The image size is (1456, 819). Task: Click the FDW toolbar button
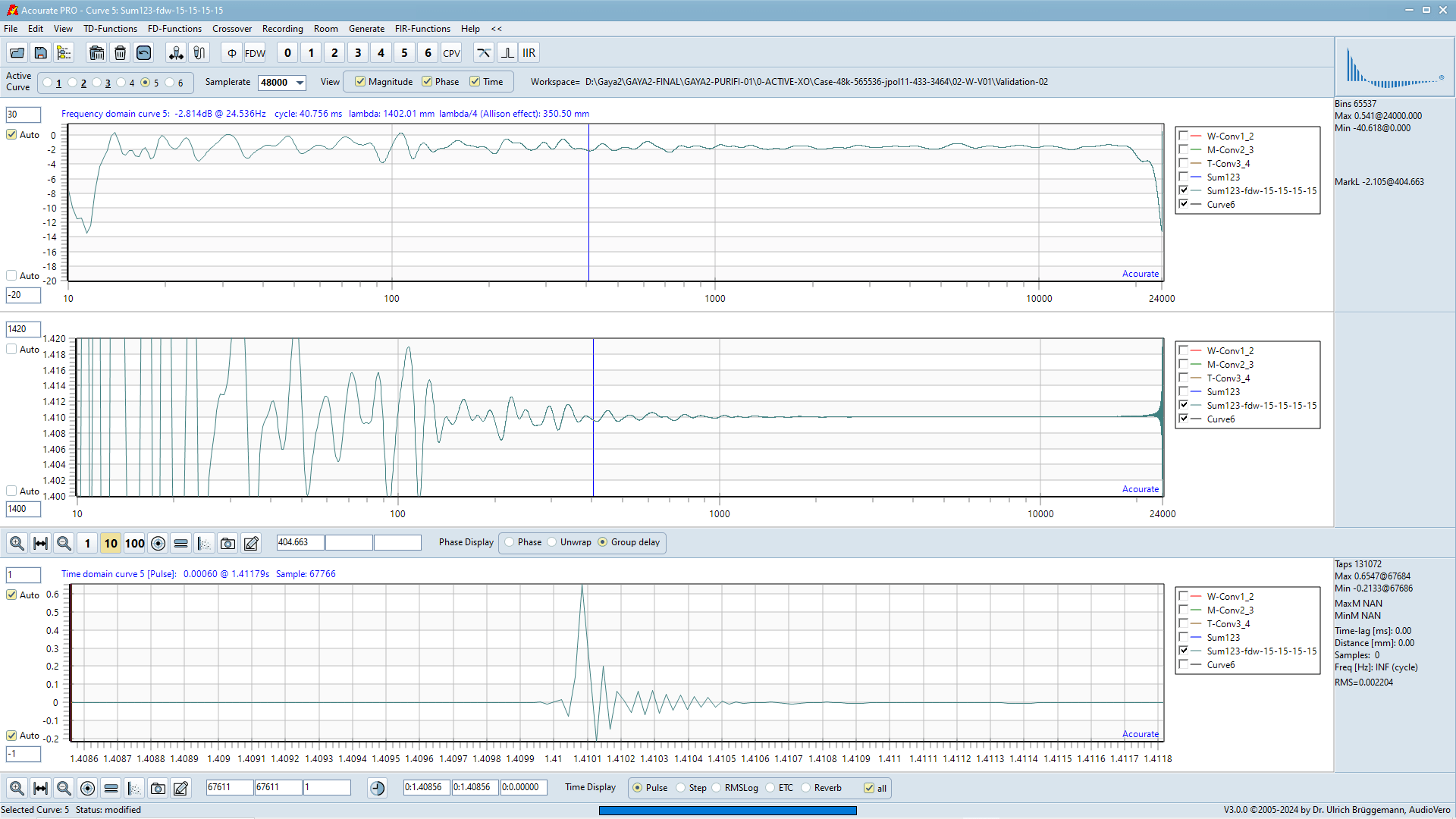pyautogui.click(x=256, y=53)
